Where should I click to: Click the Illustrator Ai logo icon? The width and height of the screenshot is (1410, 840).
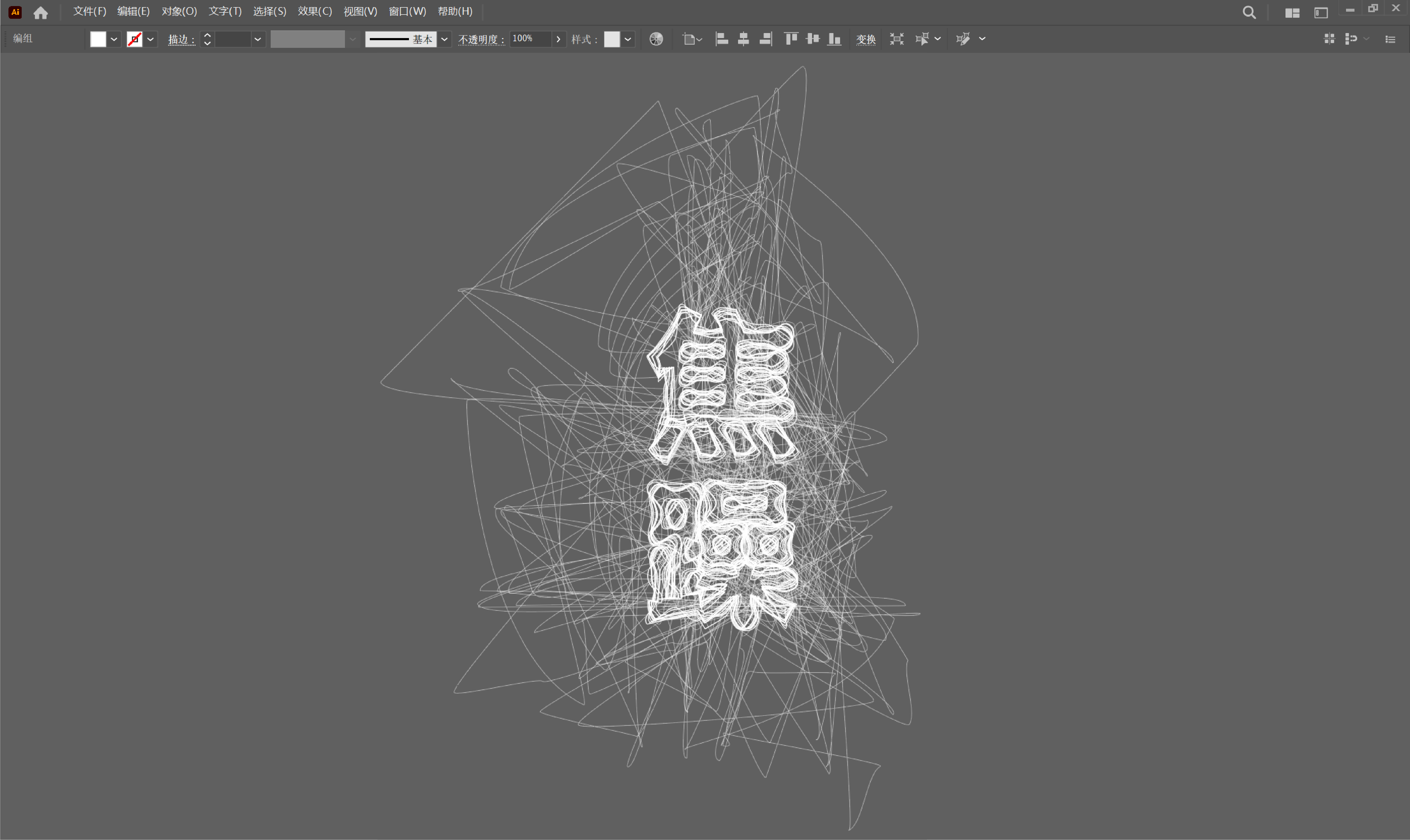15,12
